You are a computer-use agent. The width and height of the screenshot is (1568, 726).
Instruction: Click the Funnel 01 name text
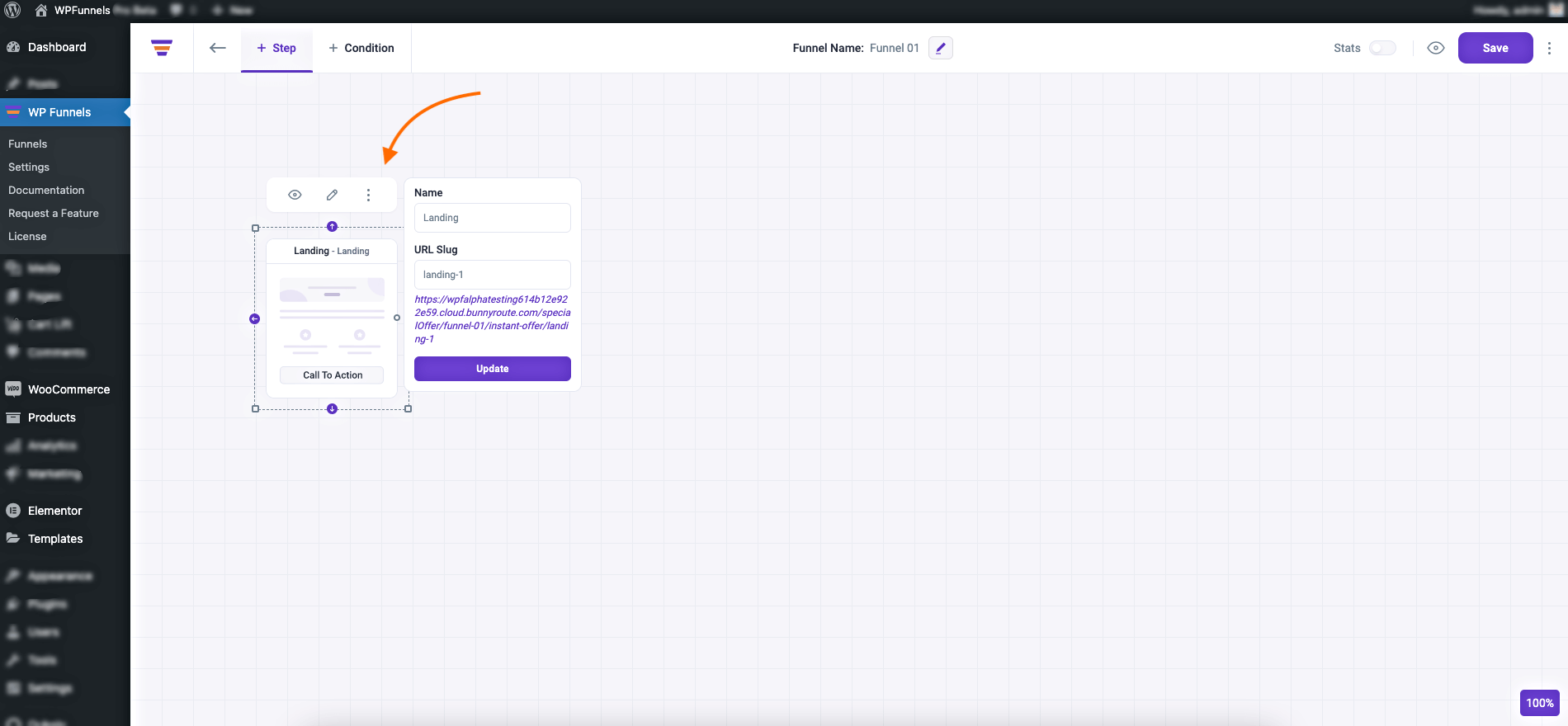point(895,48)
